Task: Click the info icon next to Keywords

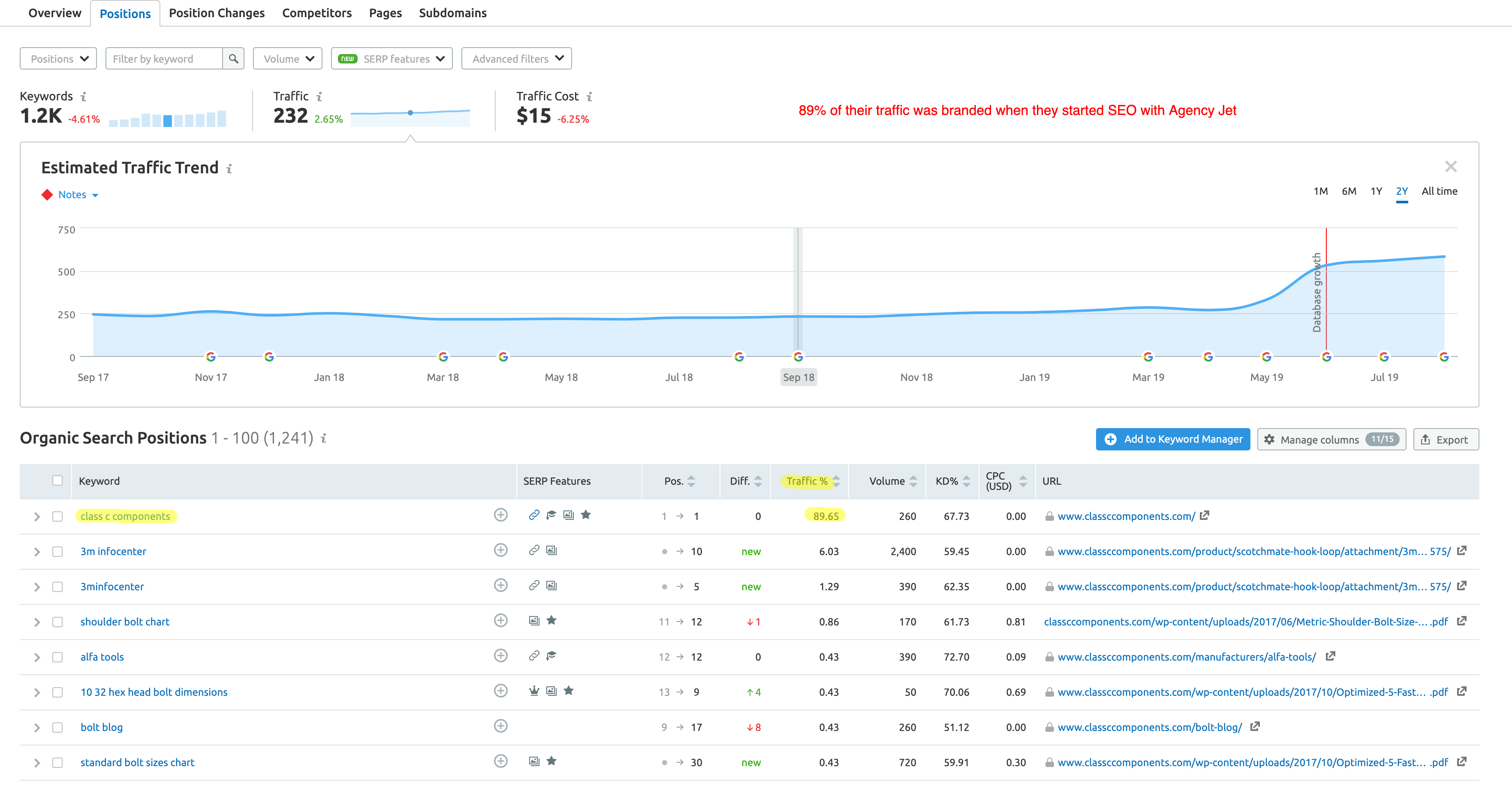Action: point(83,96)
